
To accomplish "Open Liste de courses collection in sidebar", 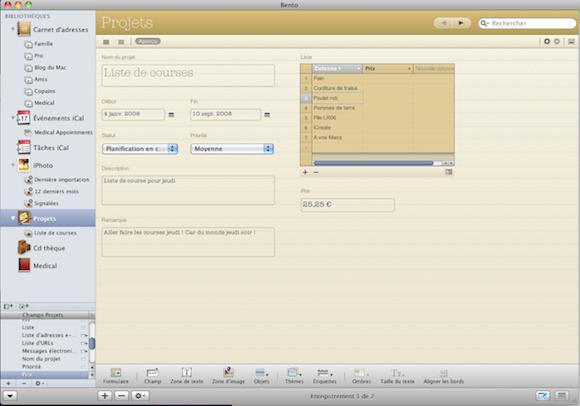I will [x=50, y=233].
